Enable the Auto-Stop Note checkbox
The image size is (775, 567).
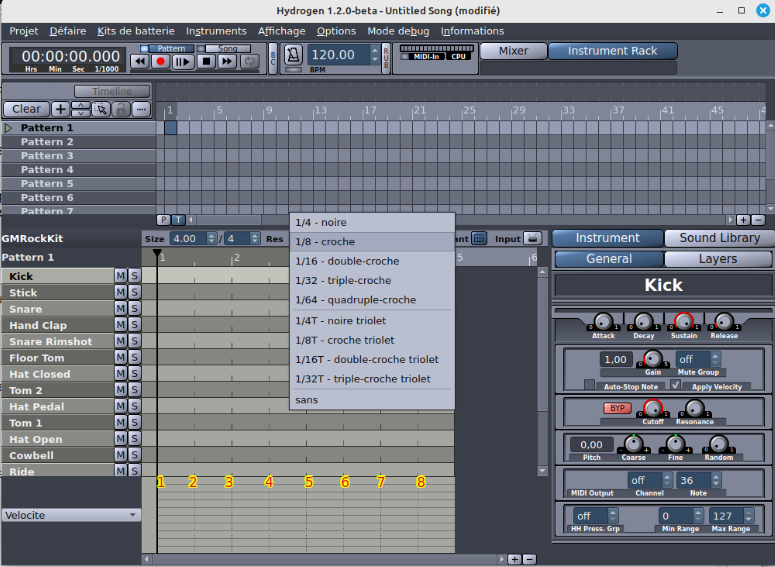(x=589, y=385)
